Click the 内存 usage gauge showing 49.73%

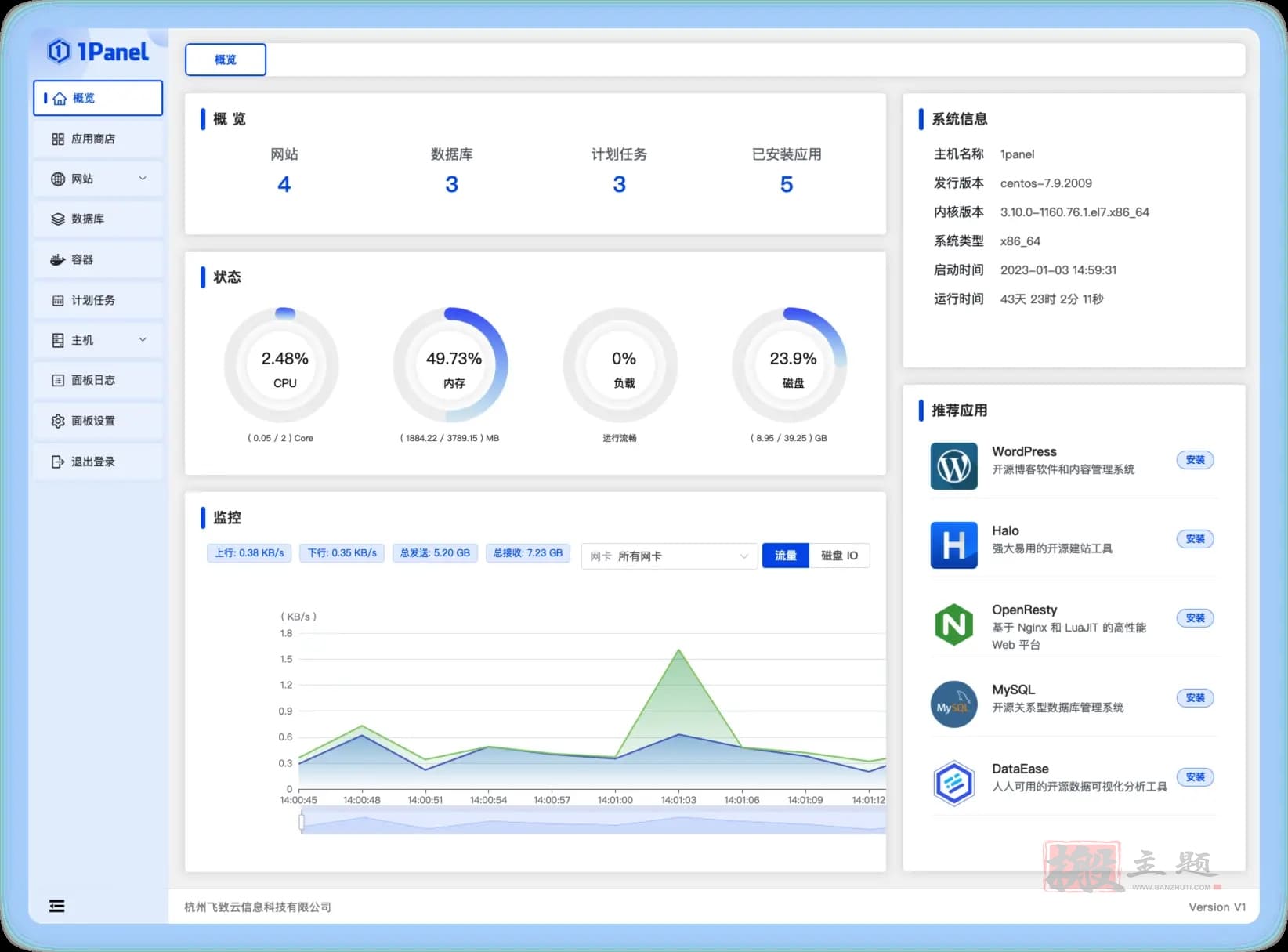click(x=452, y=365)
